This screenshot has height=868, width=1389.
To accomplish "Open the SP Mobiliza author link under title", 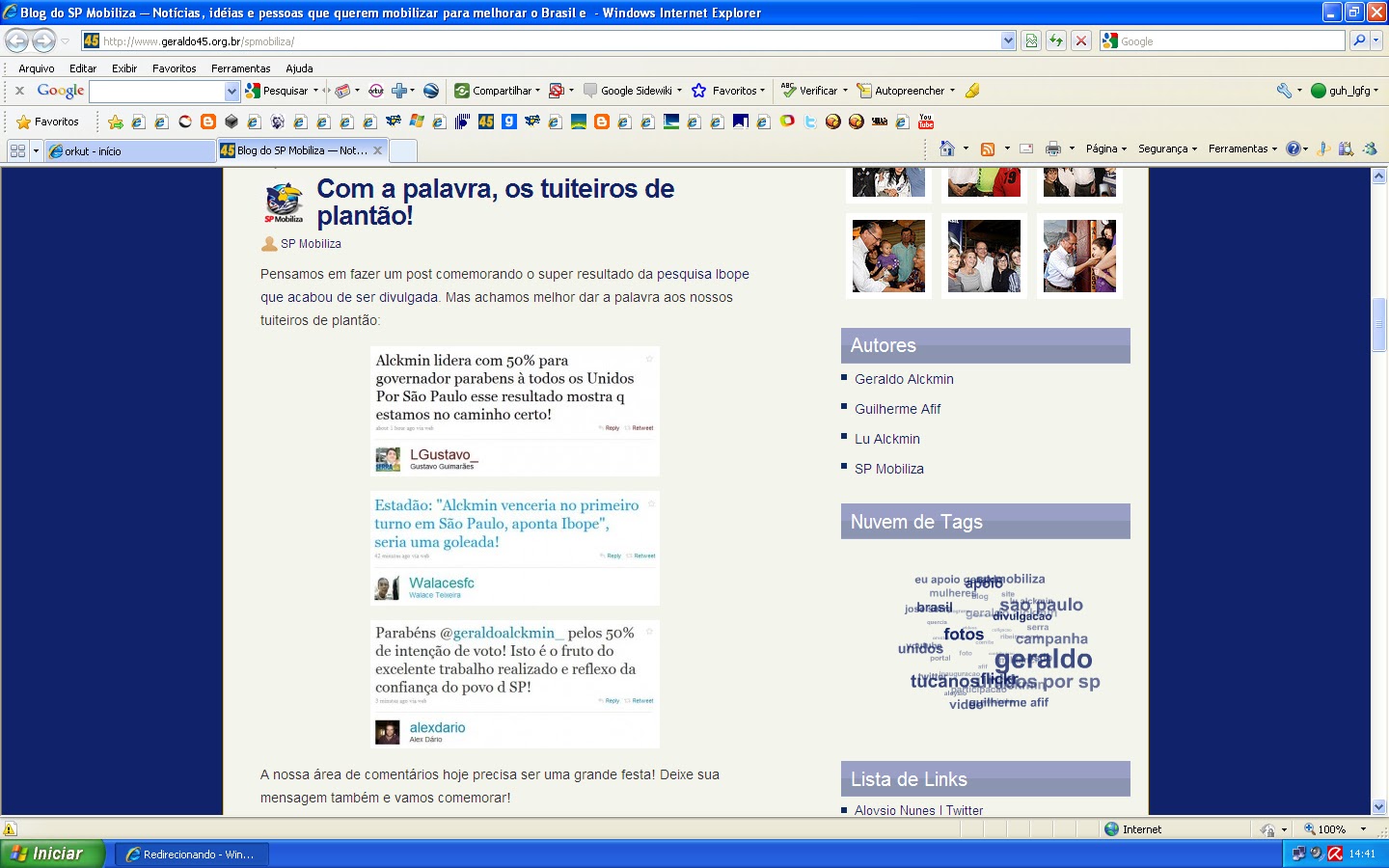I will click(311, 244).
